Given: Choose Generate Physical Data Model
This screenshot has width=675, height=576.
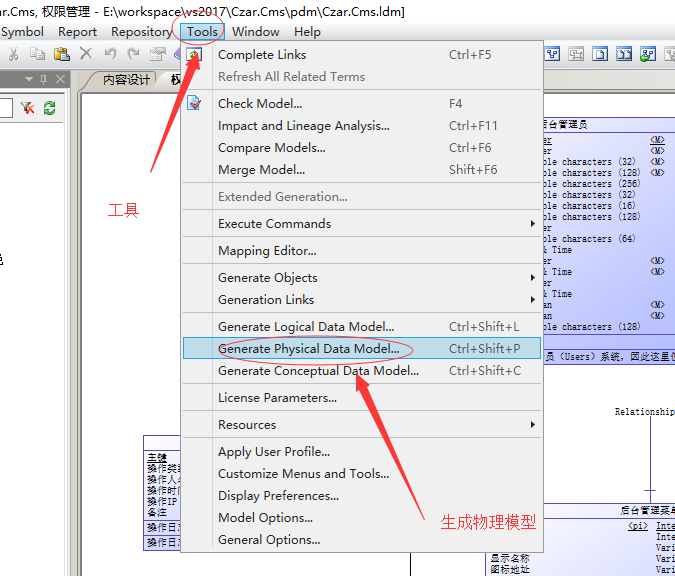Looking at the screenshot, I should click(x=362, y=348).
